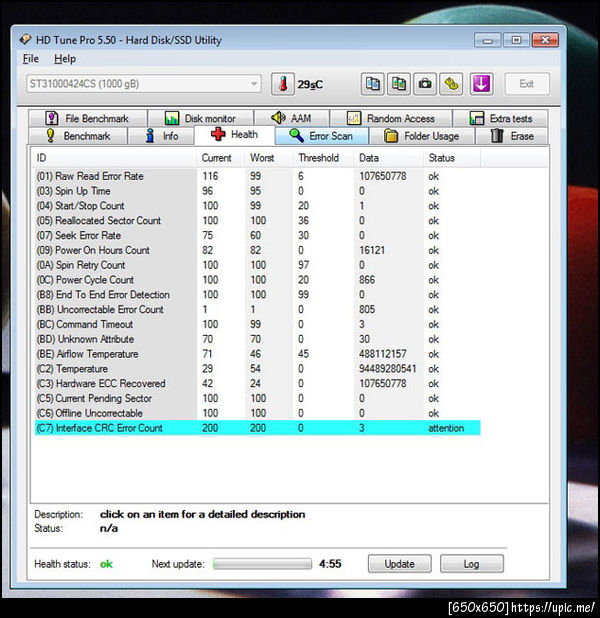
Task: Click the temperature thermometer icon
Action: [x=283, y=84]
